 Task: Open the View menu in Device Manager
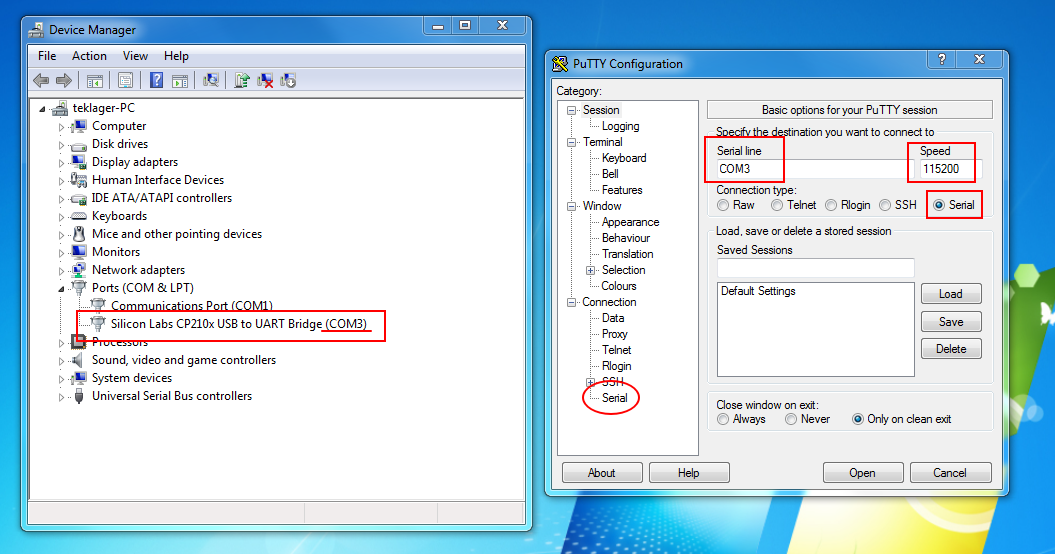click(135, 56)
